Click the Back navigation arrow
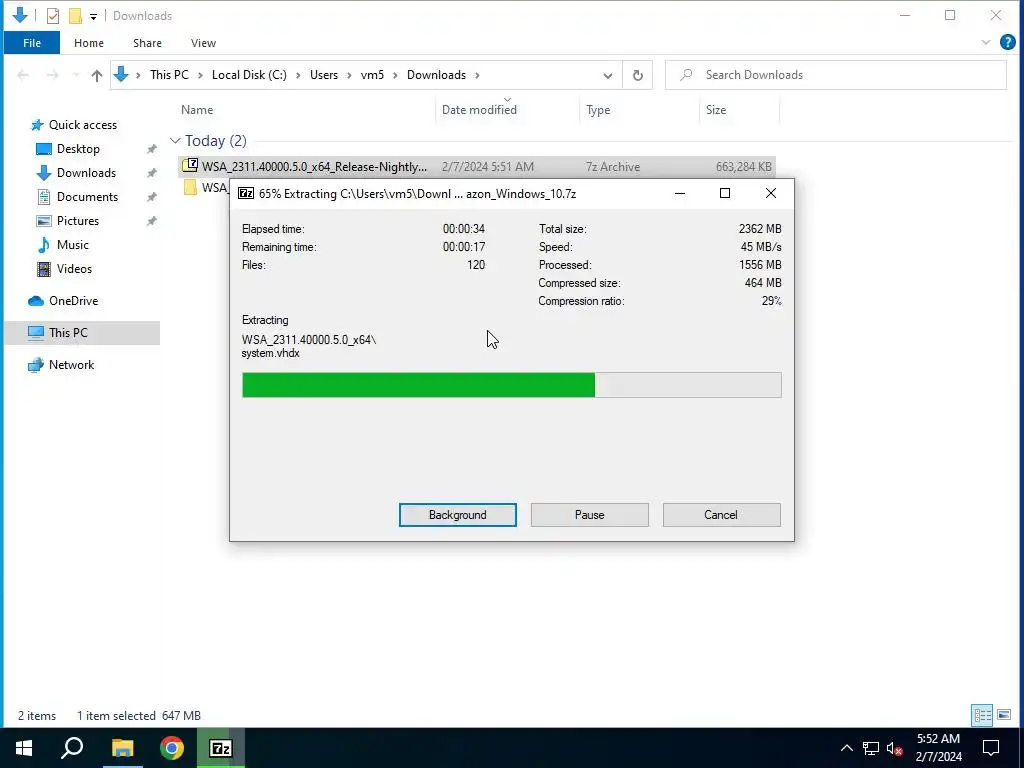The width and height of the screenshot is (1024, 768). [x=23, y=75]
